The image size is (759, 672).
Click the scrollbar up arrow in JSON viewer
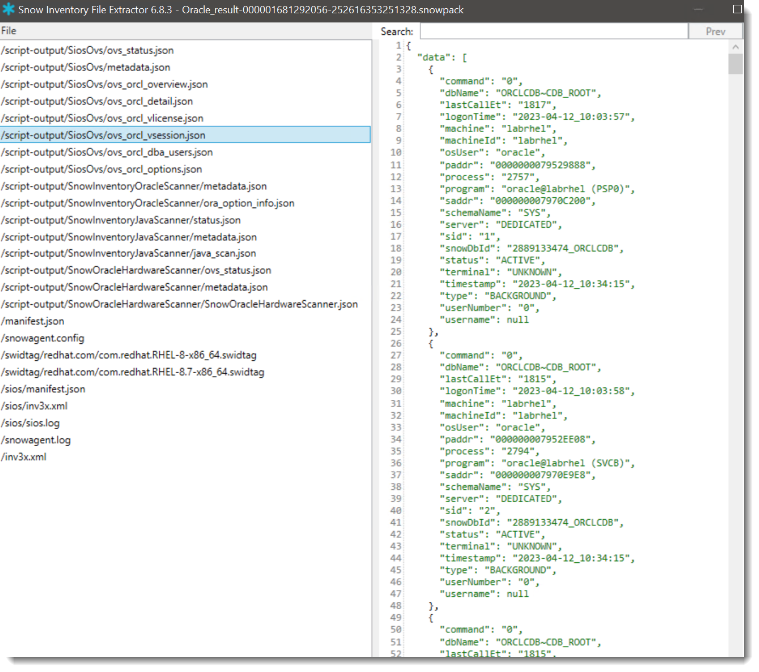point(735,47)
